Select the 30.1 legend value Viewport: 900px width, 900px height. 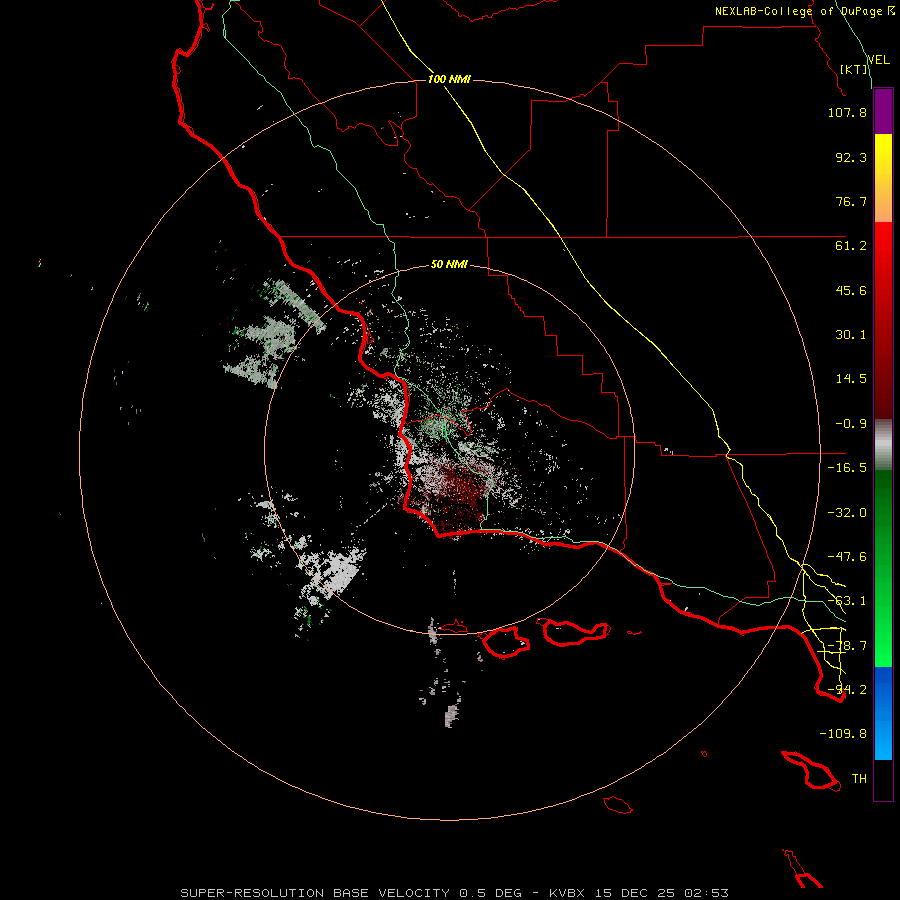coord(851,335)
